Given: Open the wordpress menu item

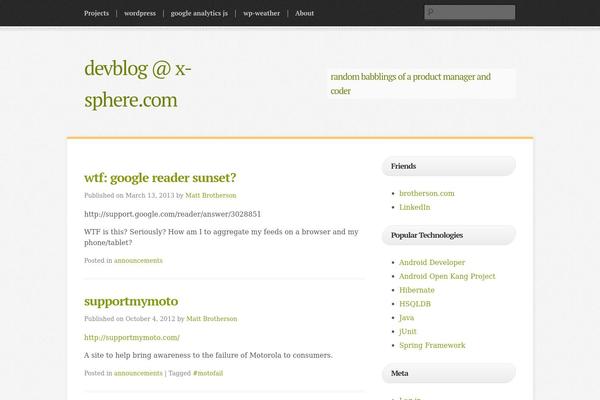Looking at the screenshot, I should pos(140,13).
